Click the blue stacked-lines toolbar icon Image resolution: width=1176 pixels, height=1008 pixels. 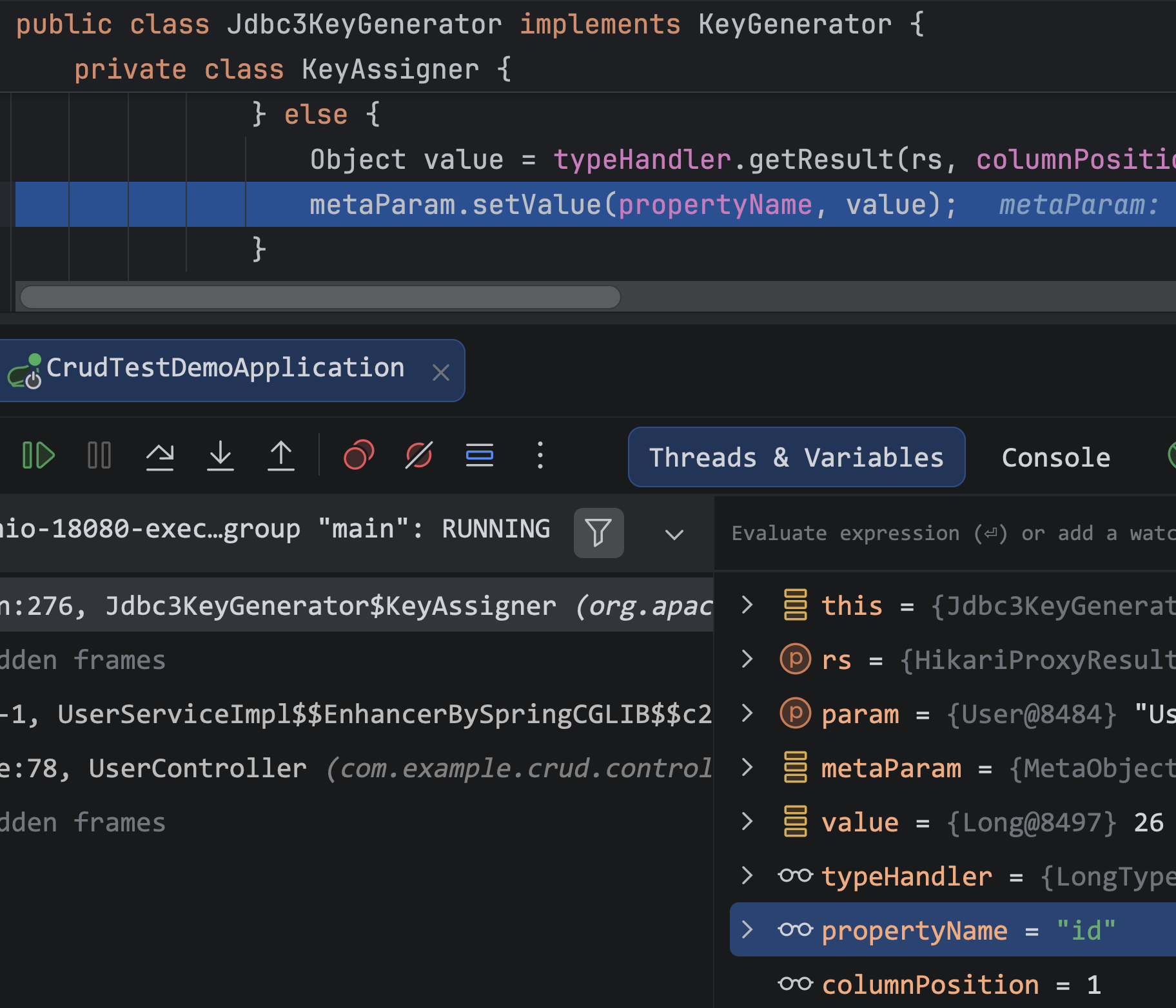480,456
